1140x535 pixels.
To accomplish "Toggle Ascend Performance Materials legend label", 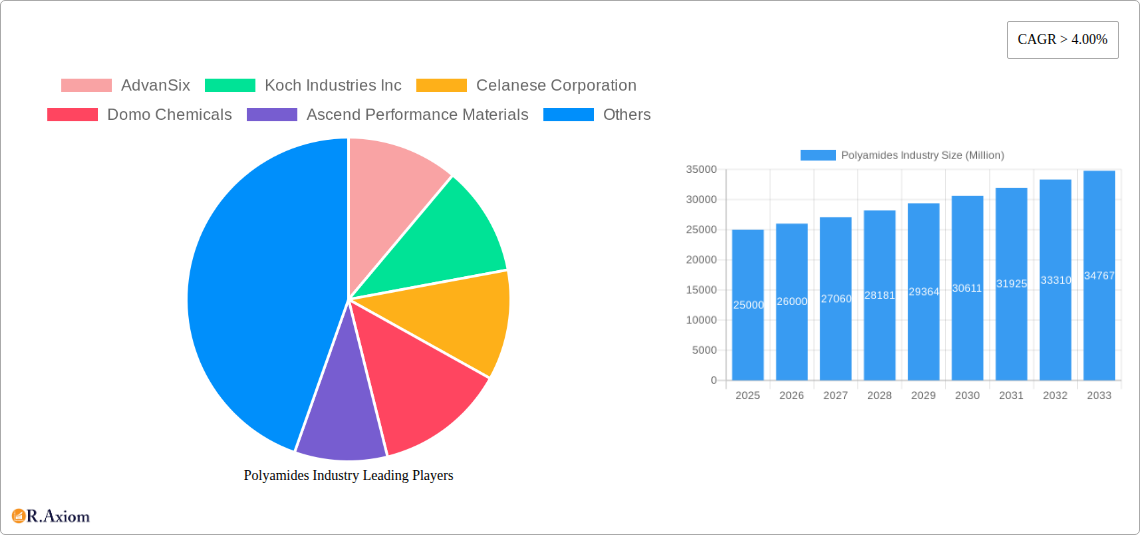I will click(417, 114).
